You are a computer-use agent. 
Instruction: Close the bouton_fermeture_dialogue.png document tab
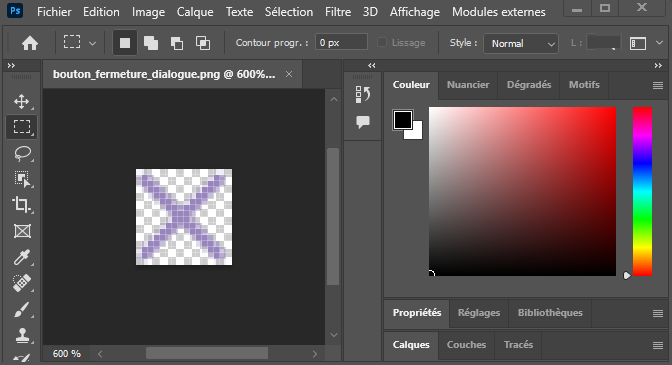(x=289, y=74)
